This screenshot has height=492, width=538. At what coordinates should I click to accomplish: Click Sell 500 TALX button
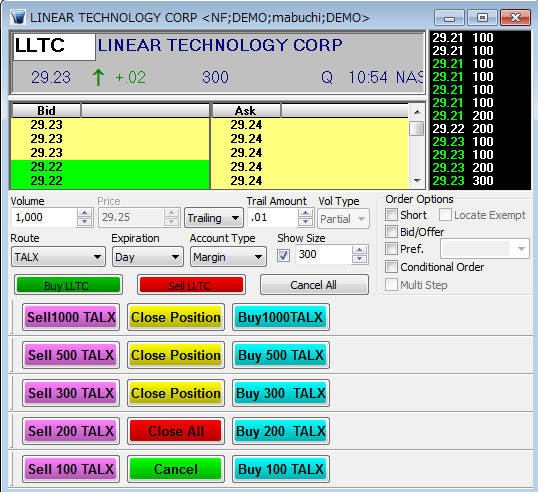pyautogui.click(x=71, y=355)
